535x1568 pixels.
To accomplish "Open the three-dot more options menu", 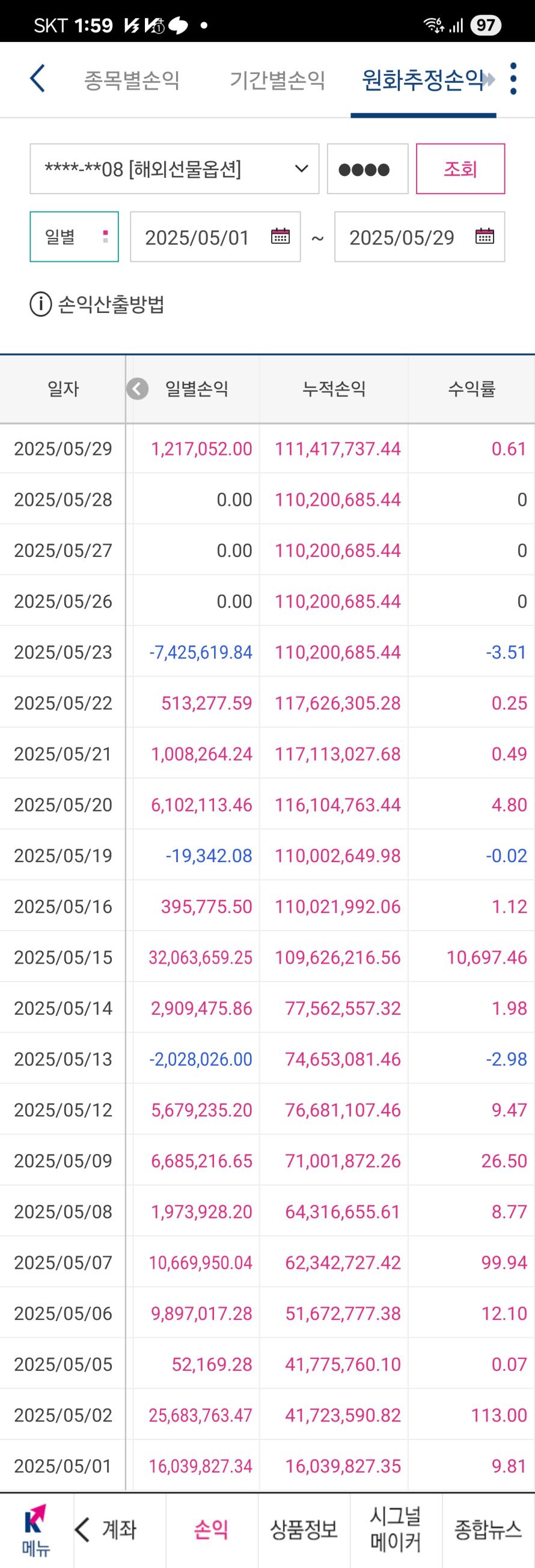I will click(x=513, y=79).
